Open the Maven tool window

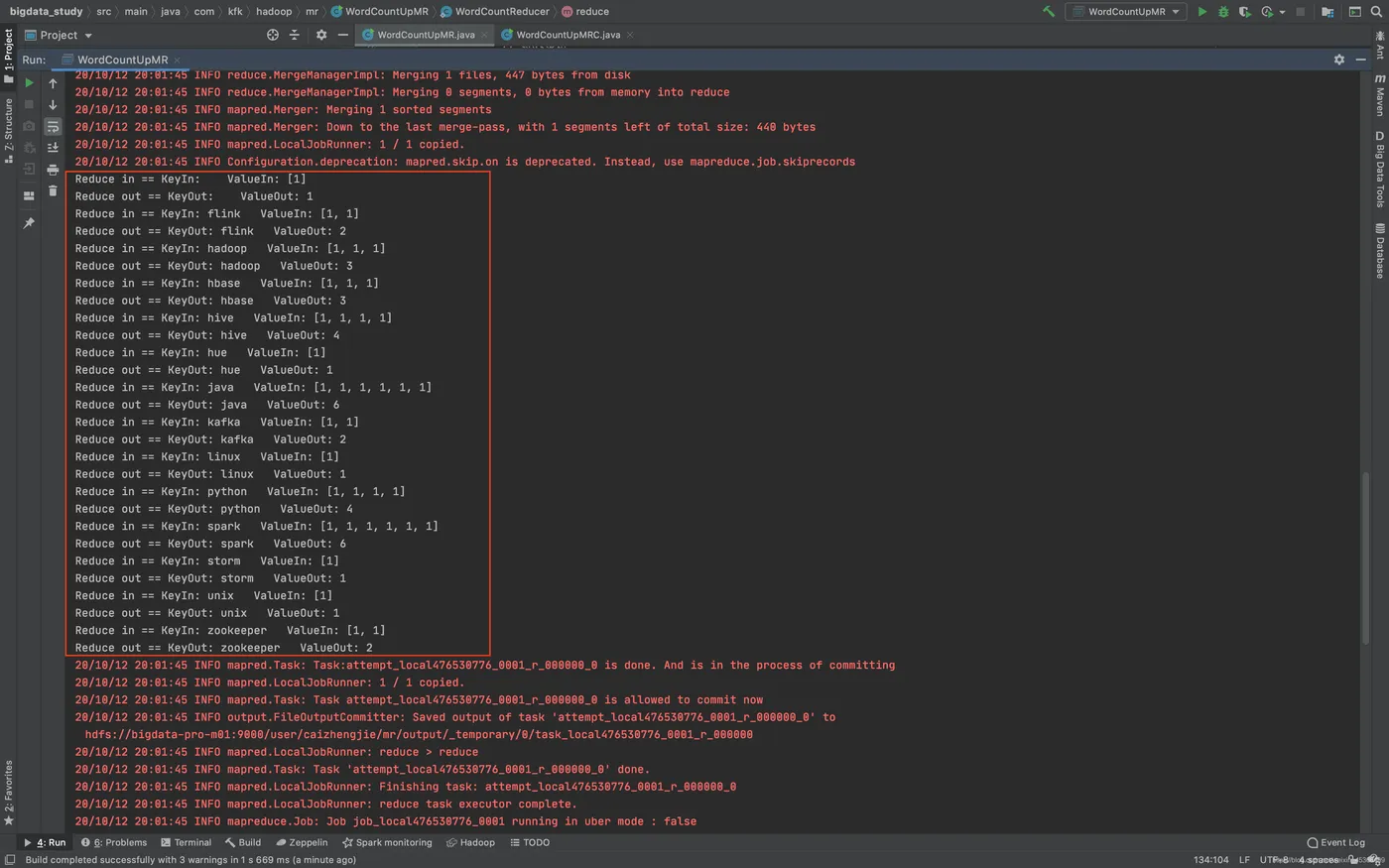click(x=1380, y=93)
